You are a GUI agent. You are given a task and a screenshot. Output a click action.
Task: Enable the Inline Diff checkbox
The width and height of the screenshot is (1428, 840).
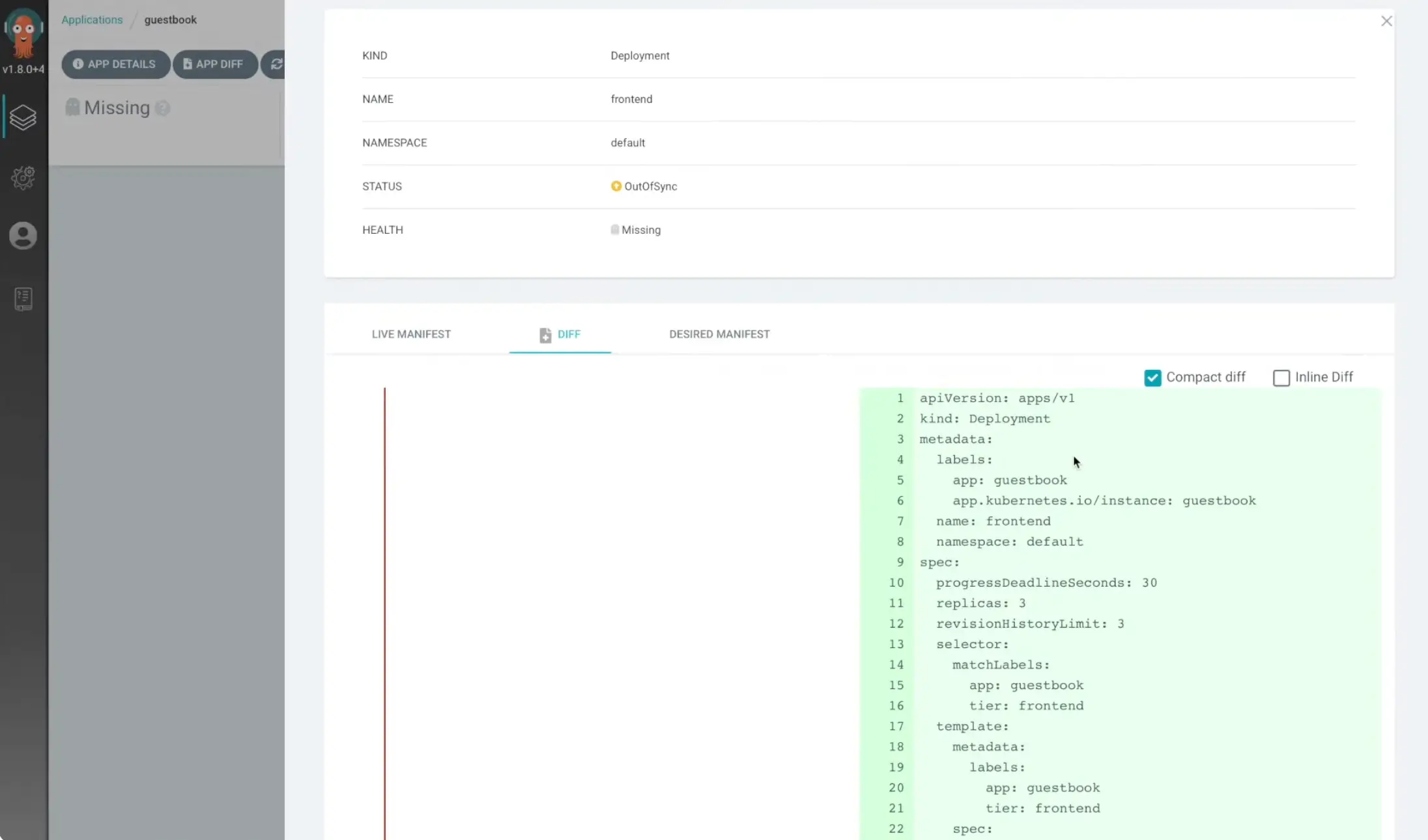click(x=1281, y=378)
